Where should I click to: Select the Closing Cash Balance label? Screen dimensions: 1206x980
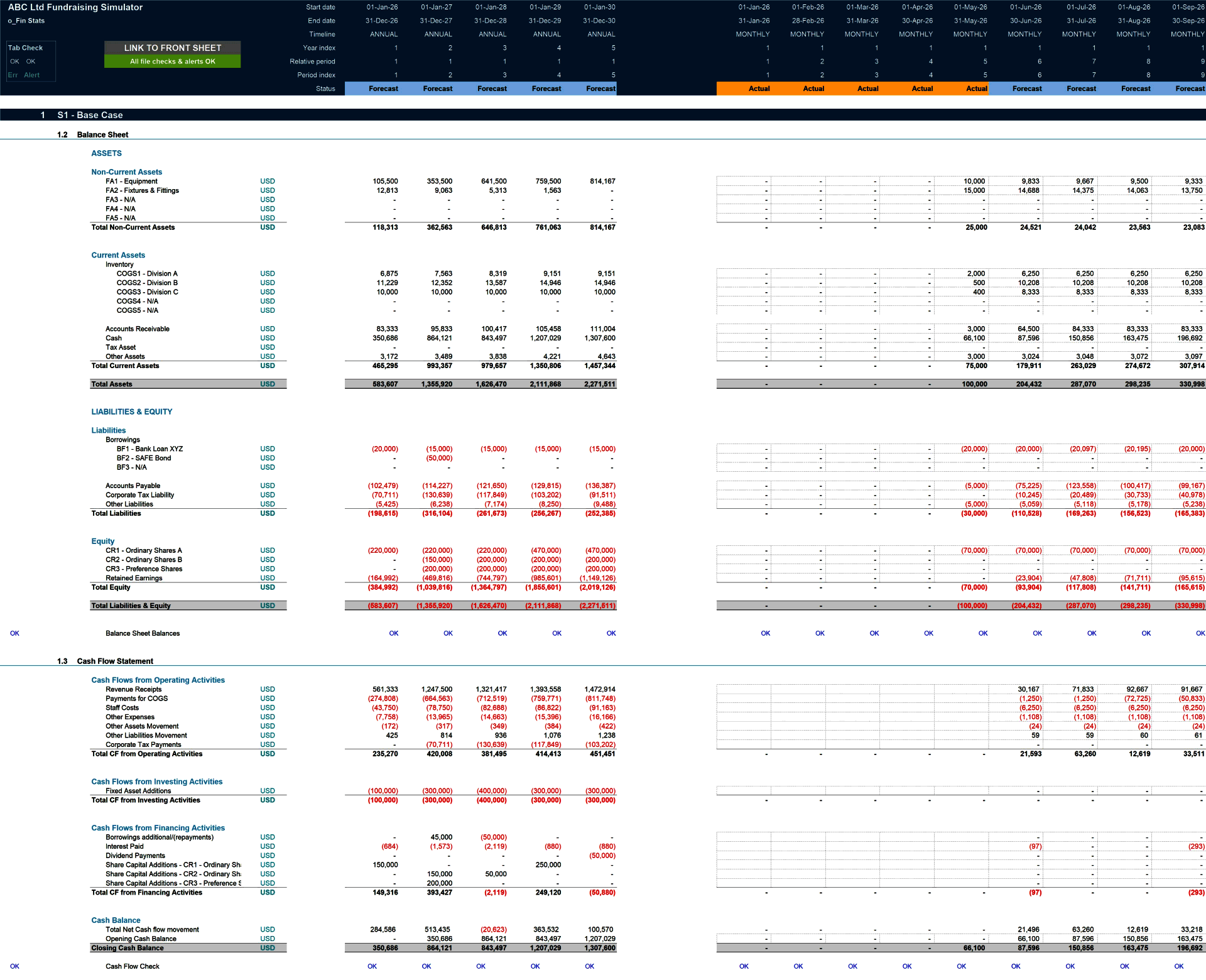127,948
